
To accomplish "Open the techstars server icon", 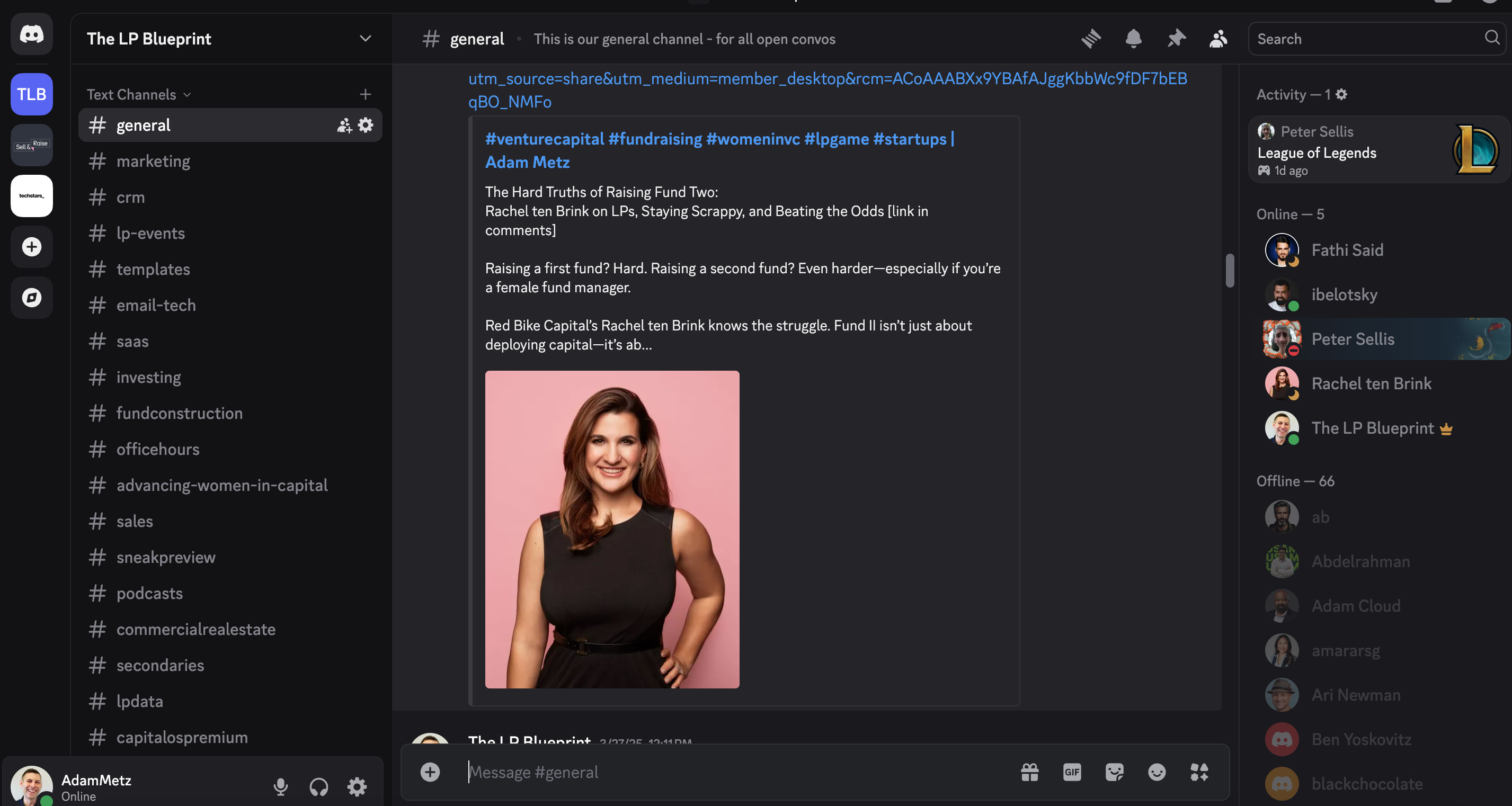I will coord(32,196).
